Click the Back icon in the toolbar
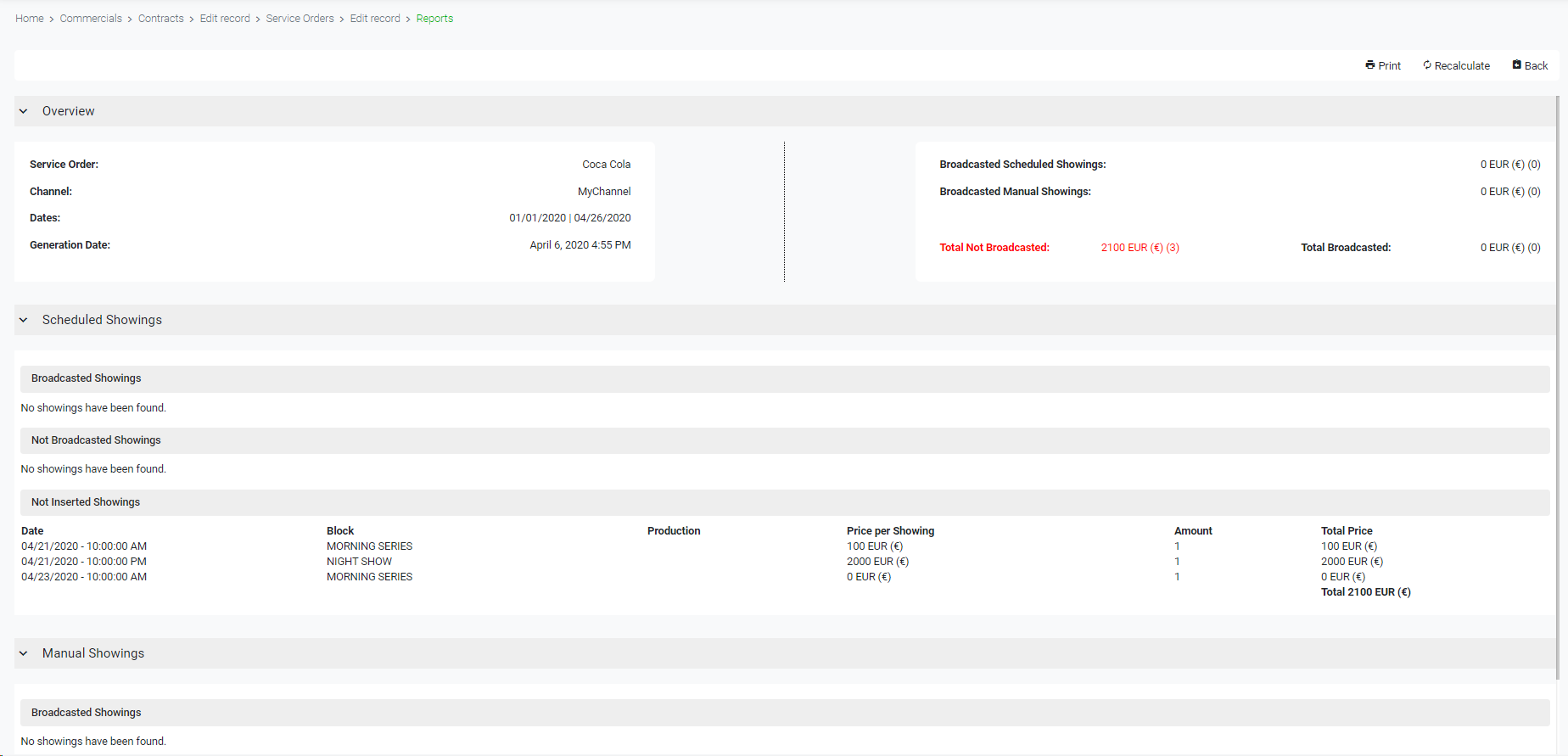 [x=1517, y=65]
